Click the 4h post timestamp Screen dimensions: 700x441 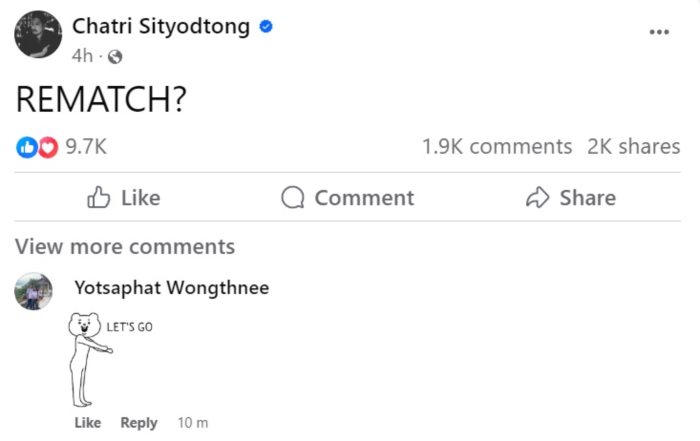pos(82,55)
